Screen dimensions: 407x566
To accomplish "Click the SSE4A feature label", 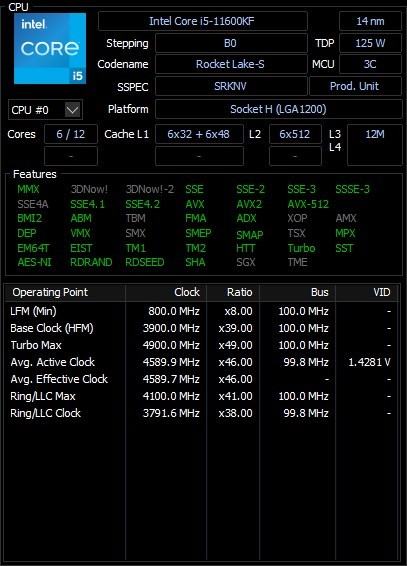I will [32, 204].
